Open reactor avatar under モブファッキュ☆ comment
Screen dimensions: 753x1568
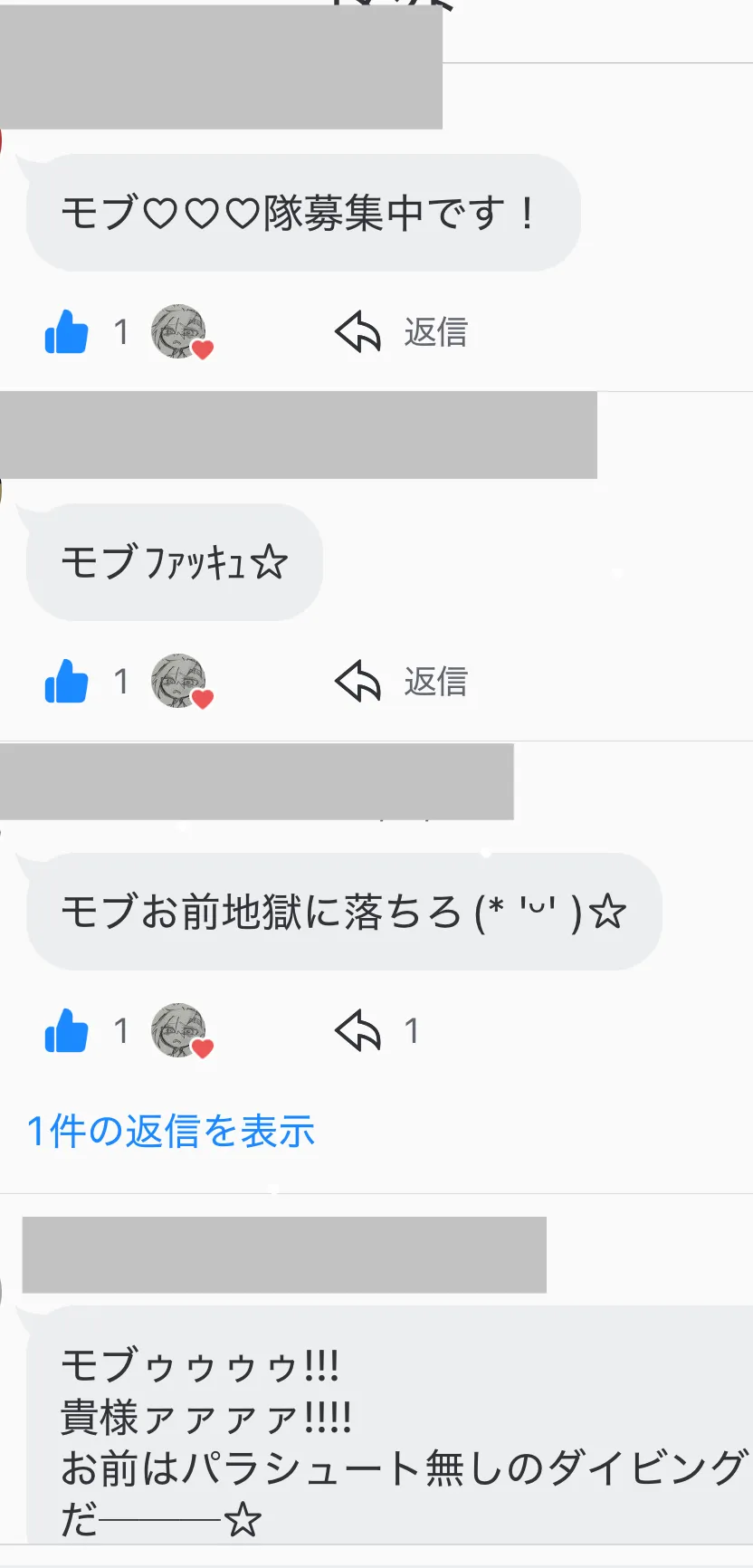(181, 682)
